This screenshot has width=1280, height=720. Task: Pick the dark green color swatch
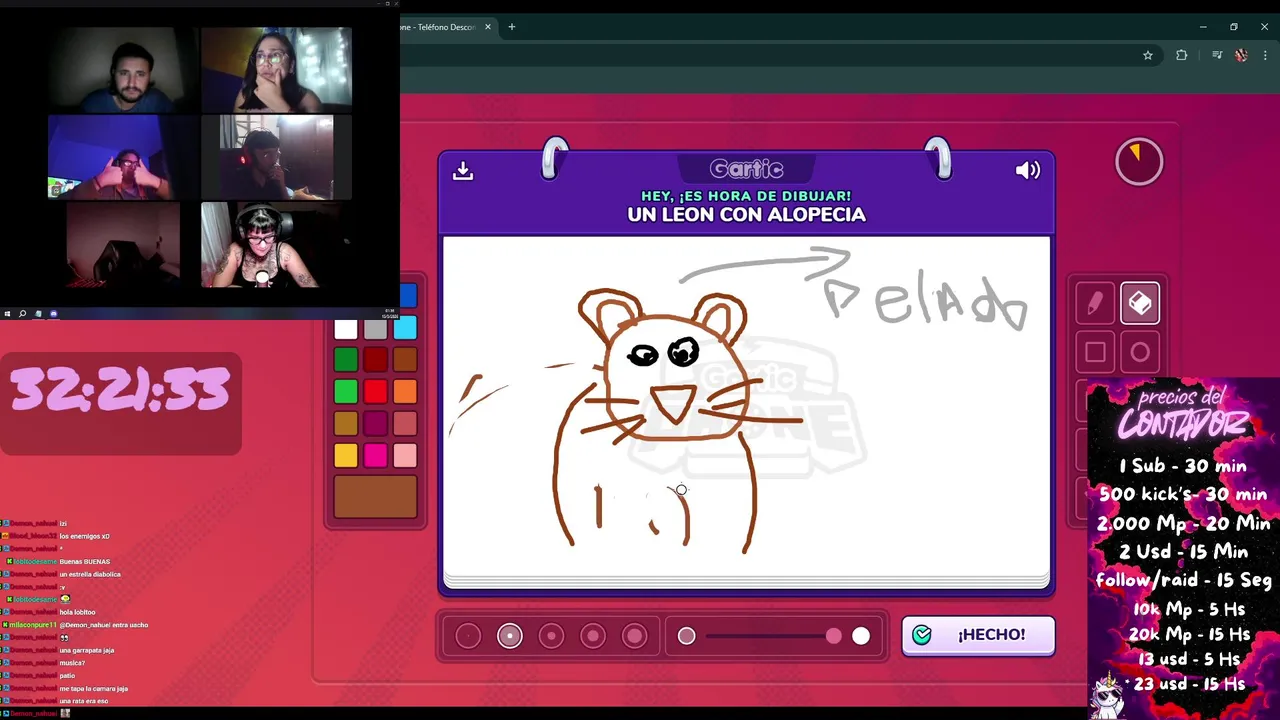[x=346, y=360]
